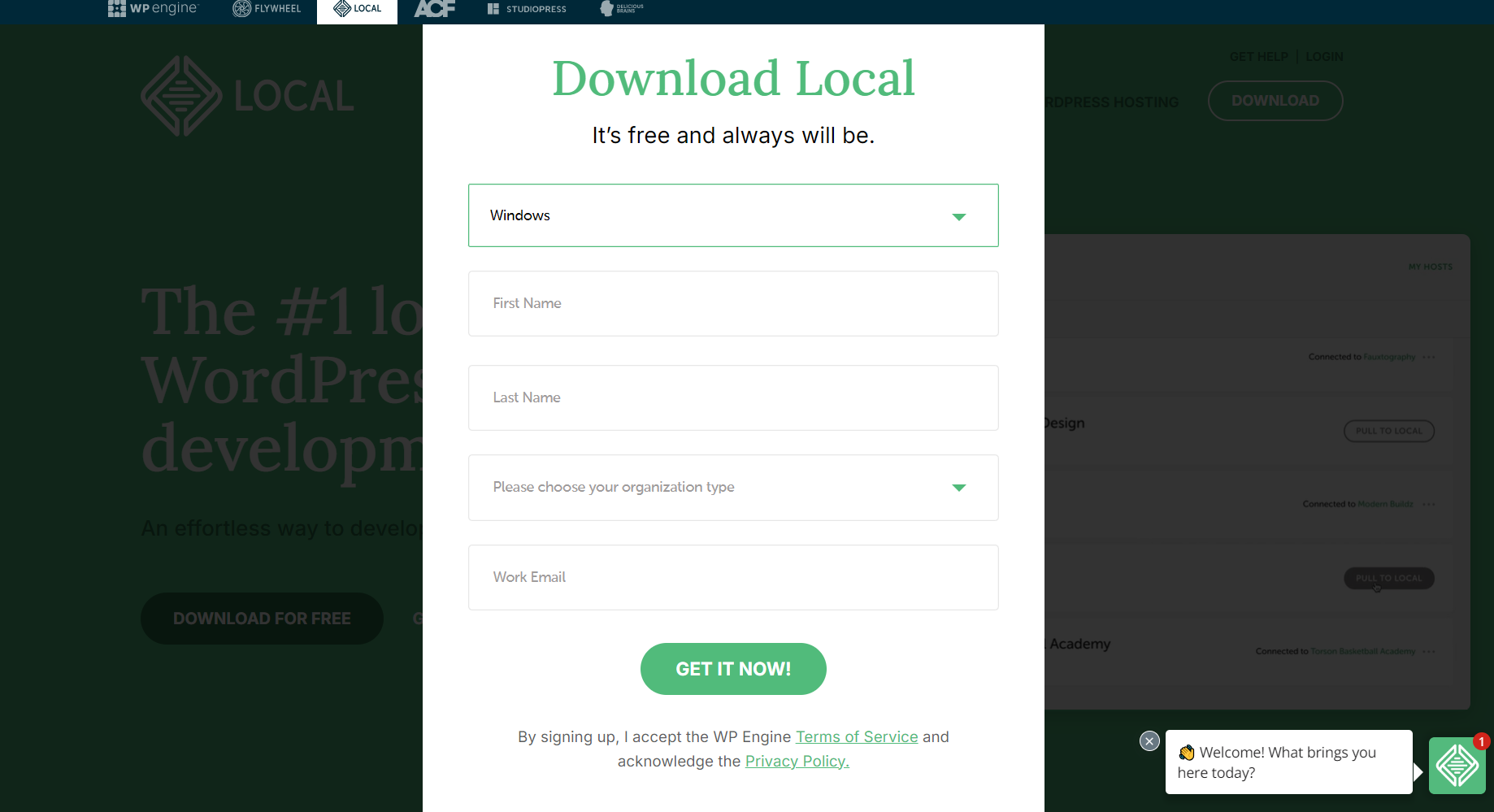The height and width of the screenshot is (812, 1494).
Task: Open options dots beside Modern Buildz
Action: click(1429, 505)
